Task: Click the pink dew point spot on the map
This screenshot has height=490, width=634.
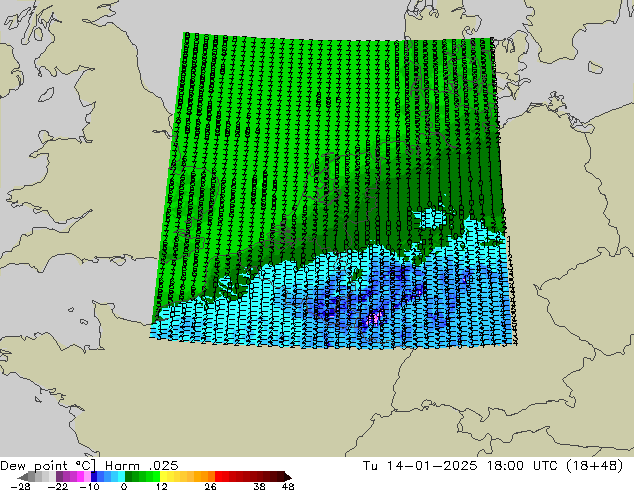Action: tap(375, 319)
